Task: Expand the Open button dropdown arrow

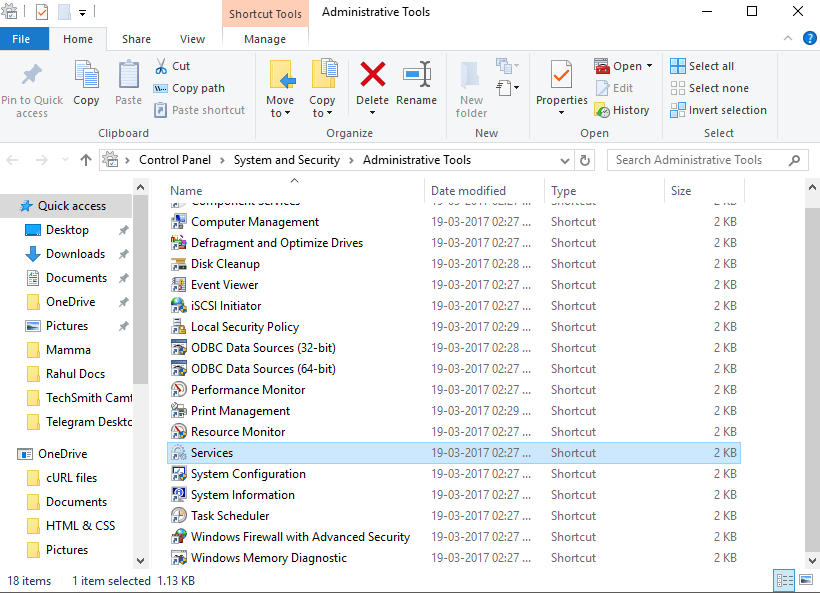Action: click(x=649, y=66)
